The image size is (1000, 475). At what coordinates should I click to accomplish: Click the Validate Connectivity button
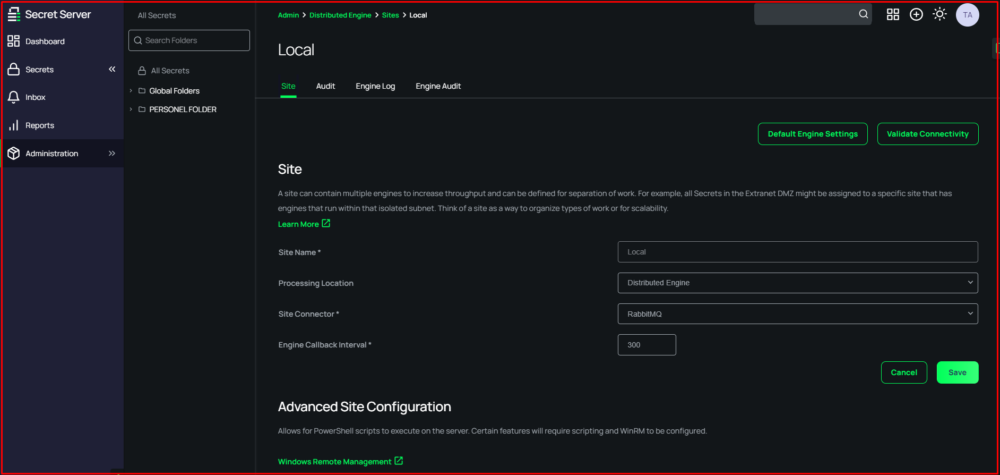click(927, 134)
